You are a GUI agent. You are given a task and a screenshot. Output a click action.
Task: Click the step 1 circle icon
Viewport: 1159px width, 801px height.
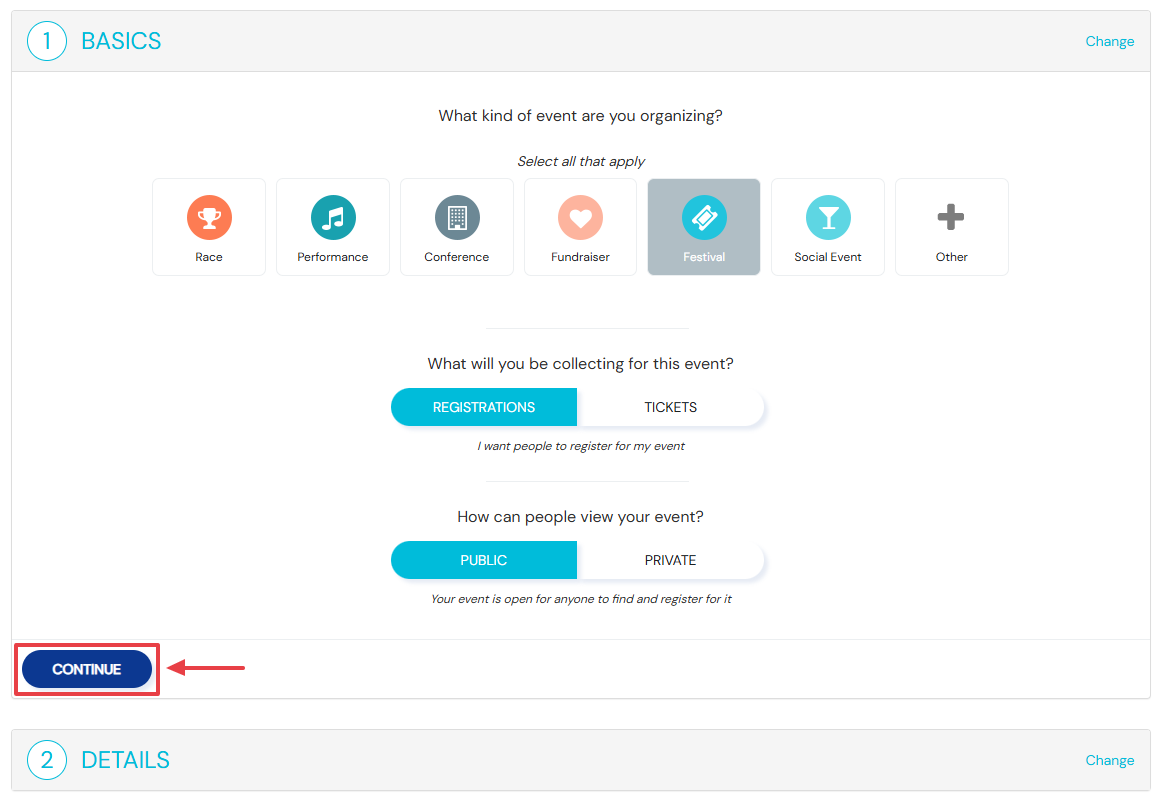47,41
